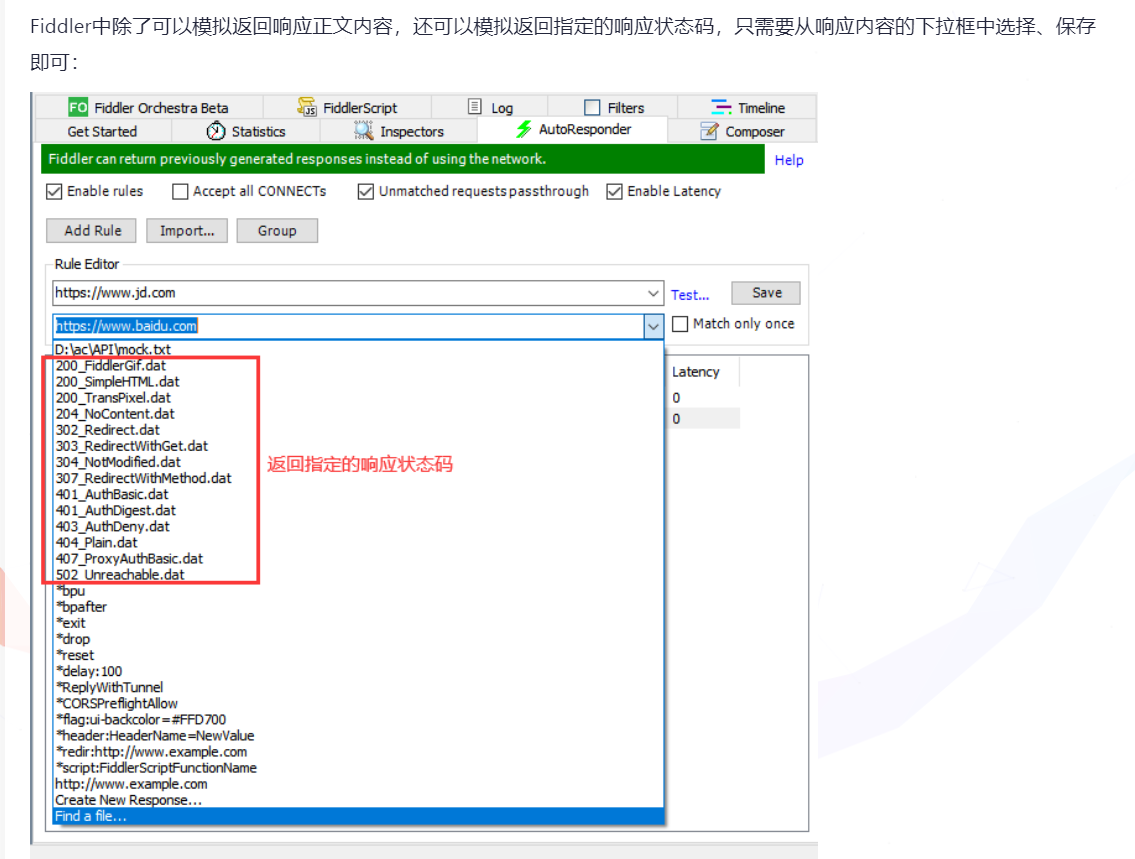1135x859 pixels.
Task: Check Accept all CONNECTs
Action: coord(180,192)
